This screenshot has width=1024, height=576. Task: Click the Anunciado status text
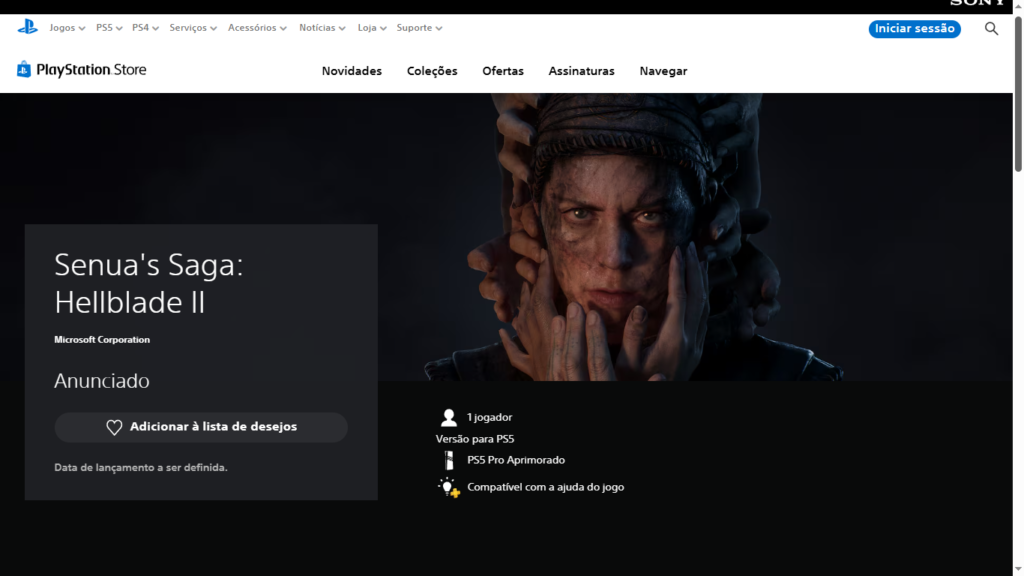pyautogui.click(x=102, y=381)
